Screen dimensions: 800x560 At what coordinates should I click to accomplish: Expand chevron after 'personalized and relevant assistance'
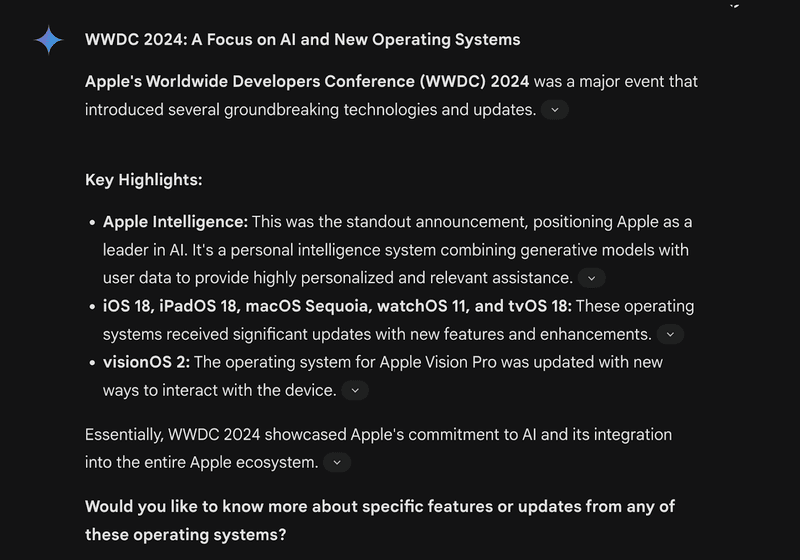tap(591, 278)
